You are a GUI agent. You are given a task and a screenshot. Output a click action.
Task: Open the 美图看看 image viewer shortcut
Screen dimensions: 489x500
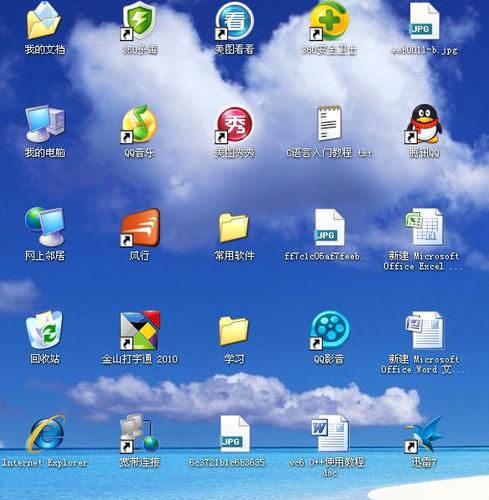click(x=234, y=21)
